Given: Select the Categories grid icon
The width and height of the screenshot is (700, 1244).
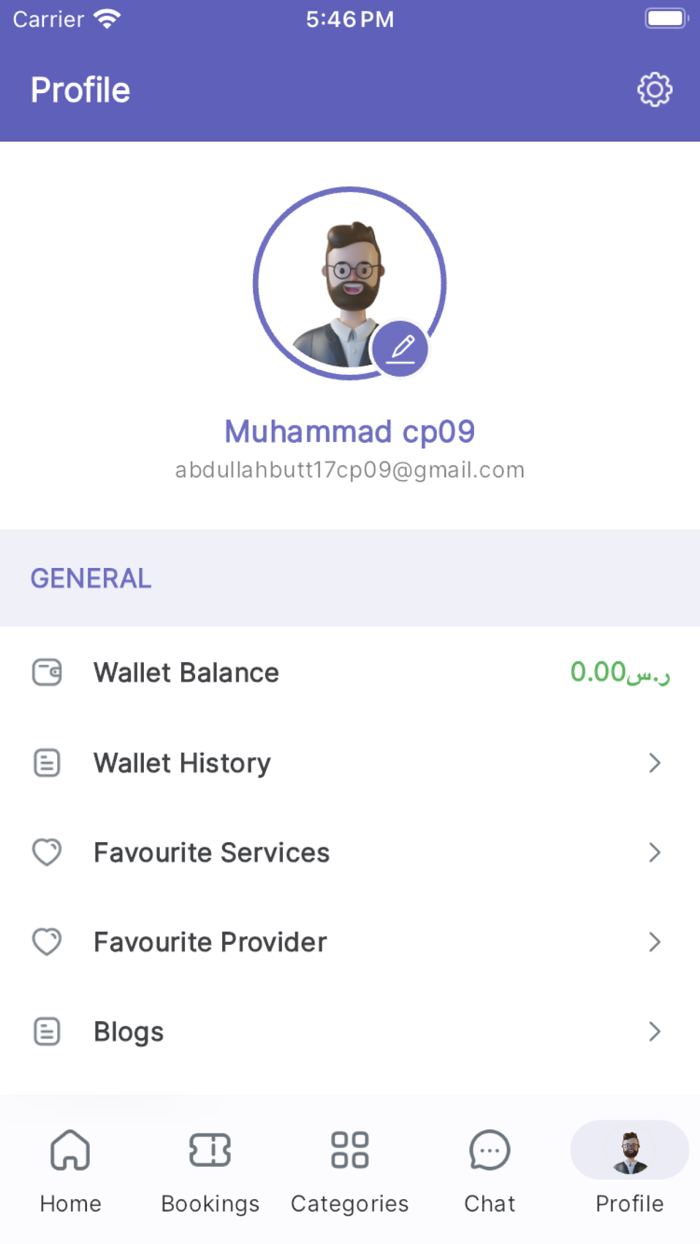Looking at the screenshot, I should click(349, 1151).
